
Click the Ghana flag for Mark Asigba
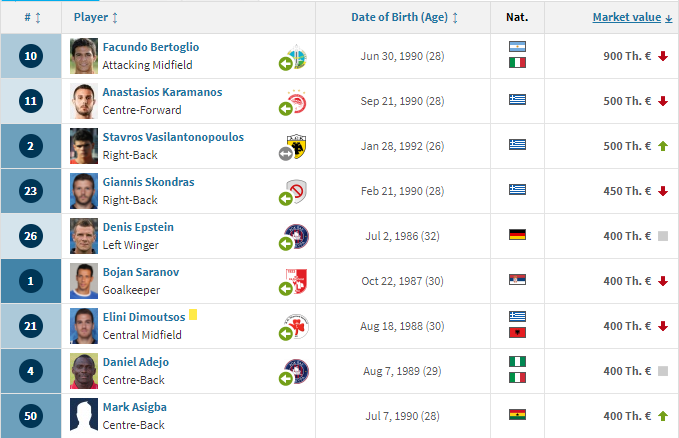pyautogui.click(x=517, y=415)
